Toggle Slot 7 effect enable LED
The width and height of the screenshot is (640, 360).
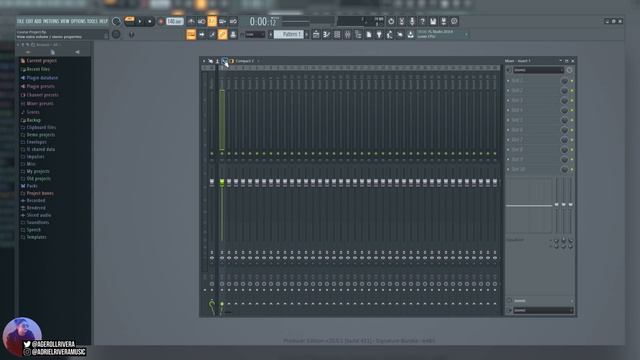pyautogui.click(x=572, y=140)
